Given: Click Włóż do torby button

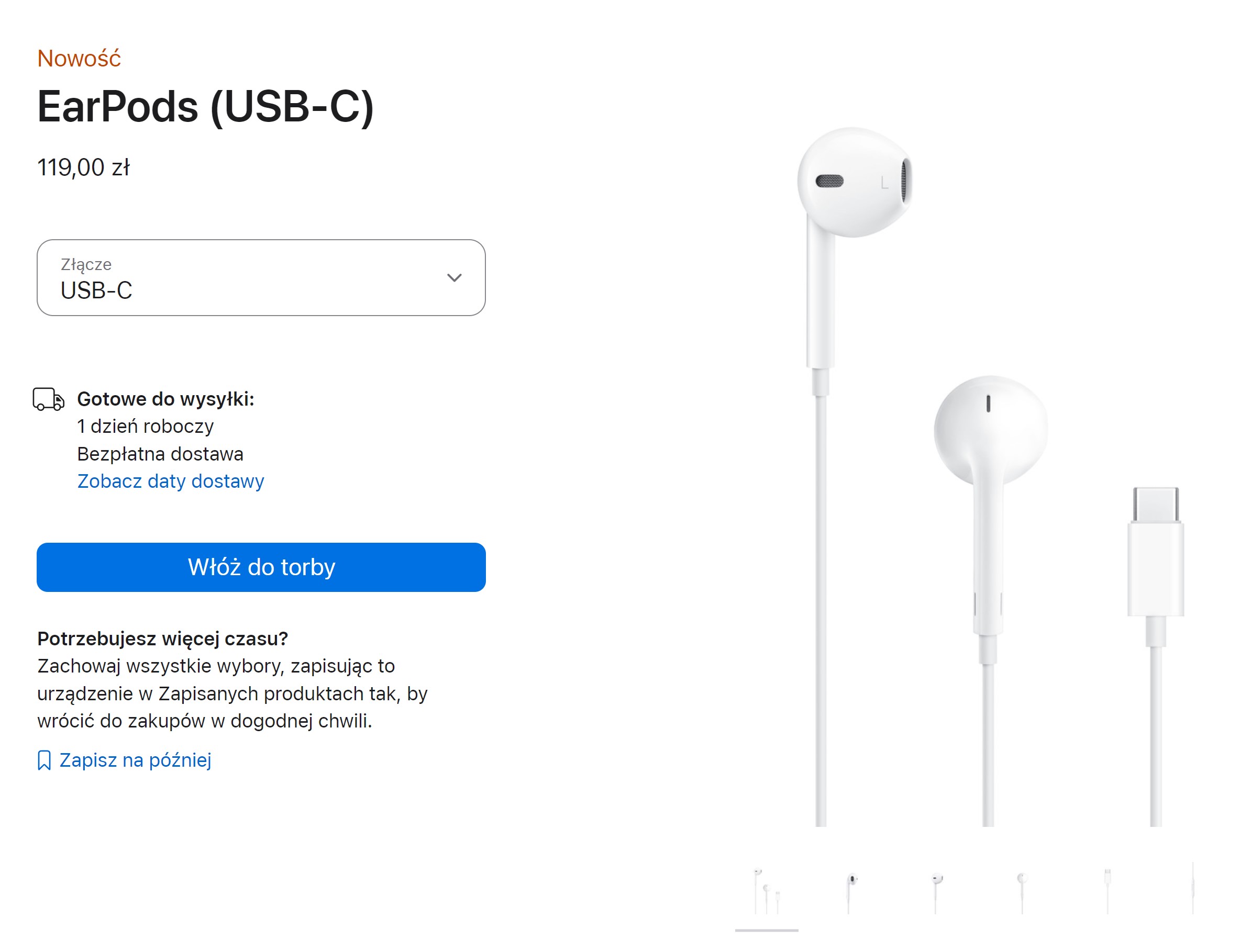Looking at the screenshot, I should pos(261,567).
